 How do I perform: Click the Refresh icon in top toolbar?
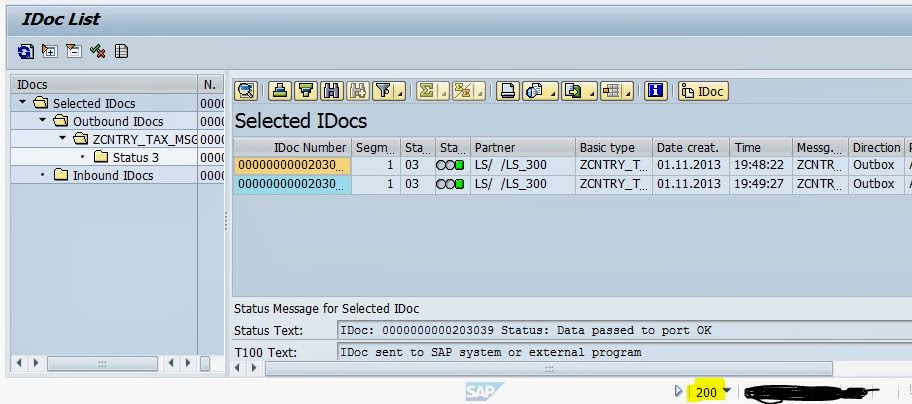click(x=26, y=52)
